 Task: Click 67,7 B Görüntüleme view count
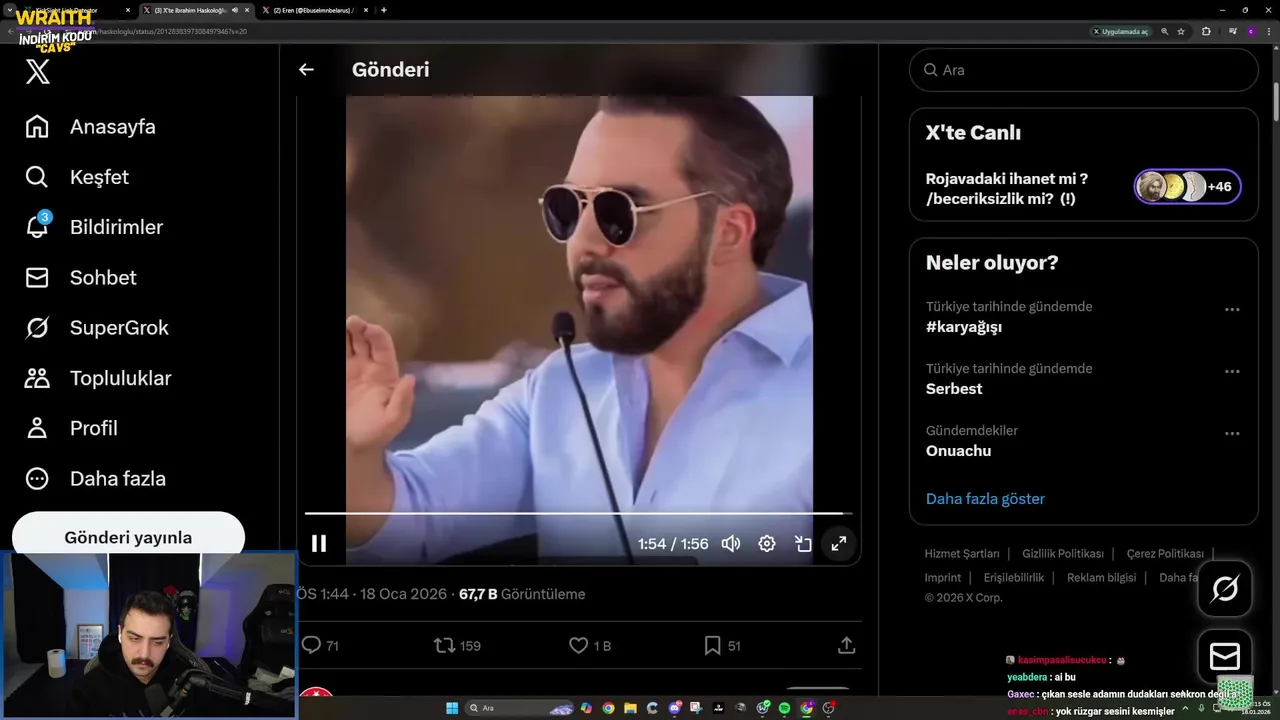(522, 594)
